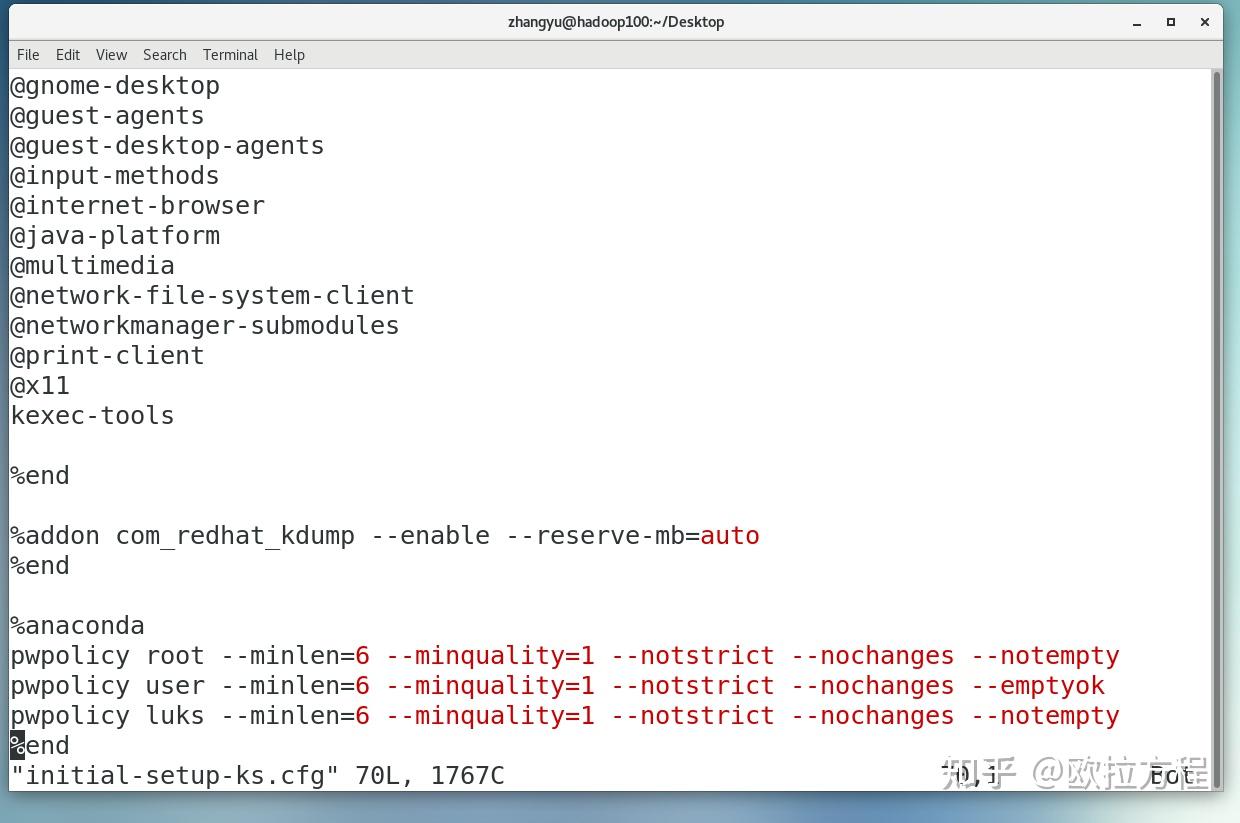Image resolution: width=1240 pixels, height=823 pixels.
Task: Click the @internet-browser line
Action: point(137,206)
